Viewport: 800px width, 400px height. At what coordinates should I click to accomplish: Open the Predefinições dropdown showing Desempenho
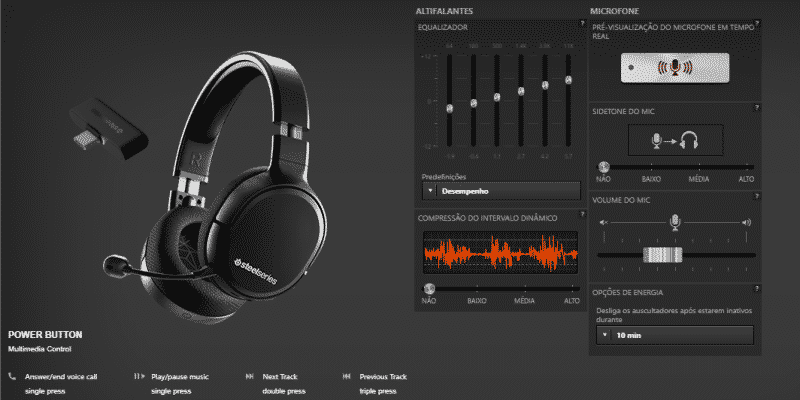[502, 191]
